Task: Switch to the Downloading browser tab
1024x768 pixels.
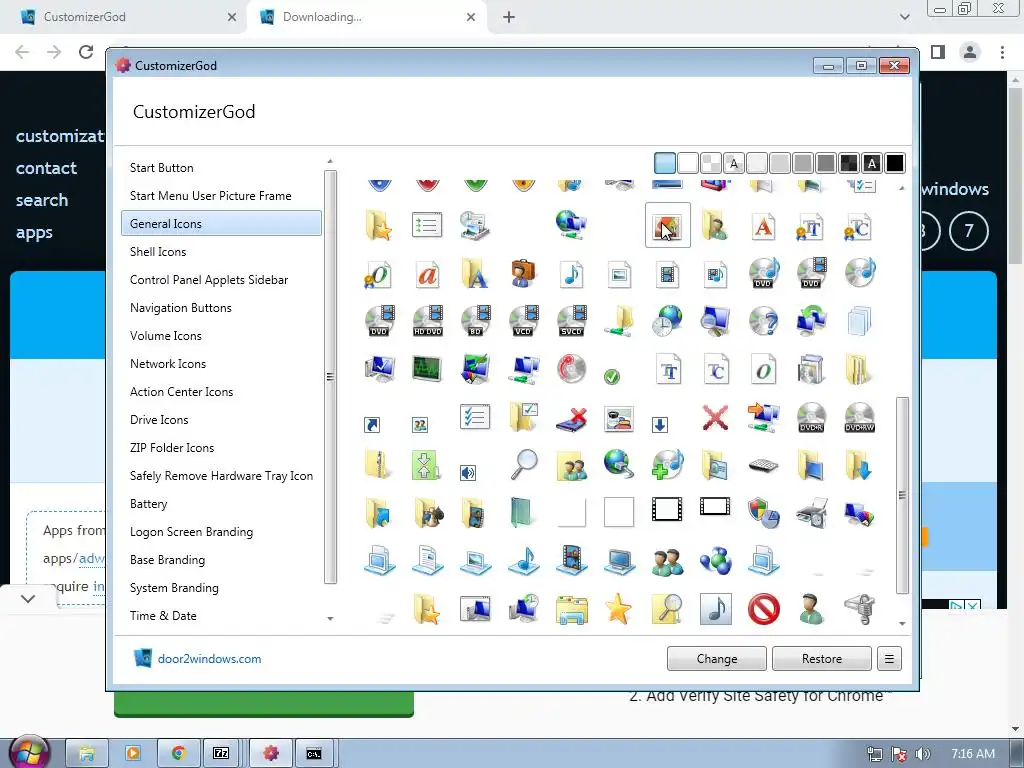Action: tap(367, 17)
